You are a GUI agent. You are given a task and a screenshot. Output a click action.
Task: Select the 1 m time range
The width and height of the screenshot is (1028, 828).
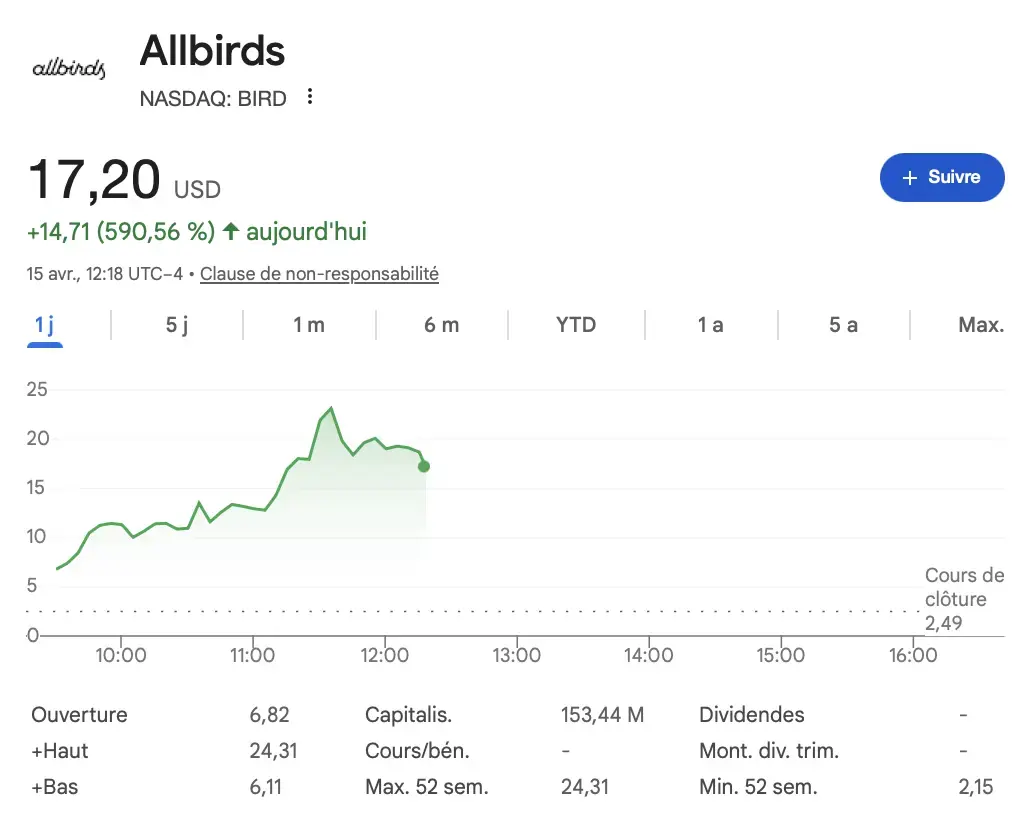point(310,324)
